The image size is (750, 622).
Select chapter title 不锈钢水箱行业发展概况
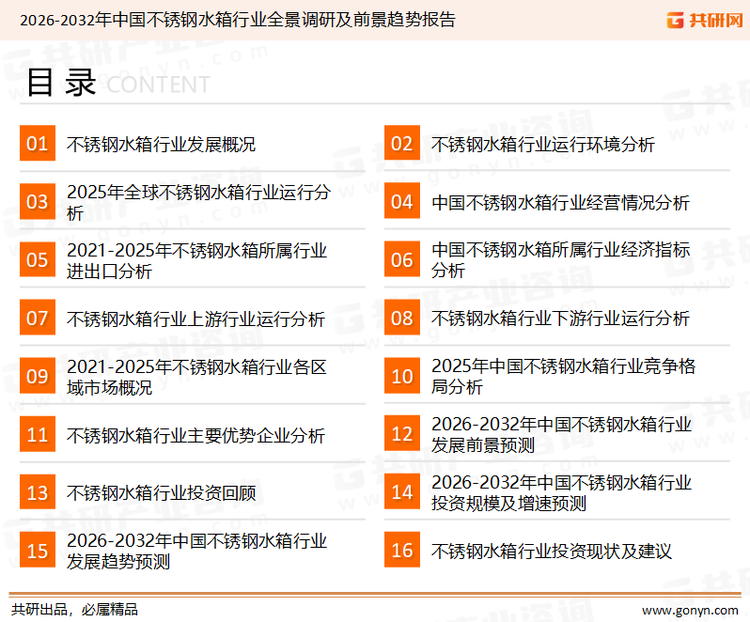click(161, 144)
